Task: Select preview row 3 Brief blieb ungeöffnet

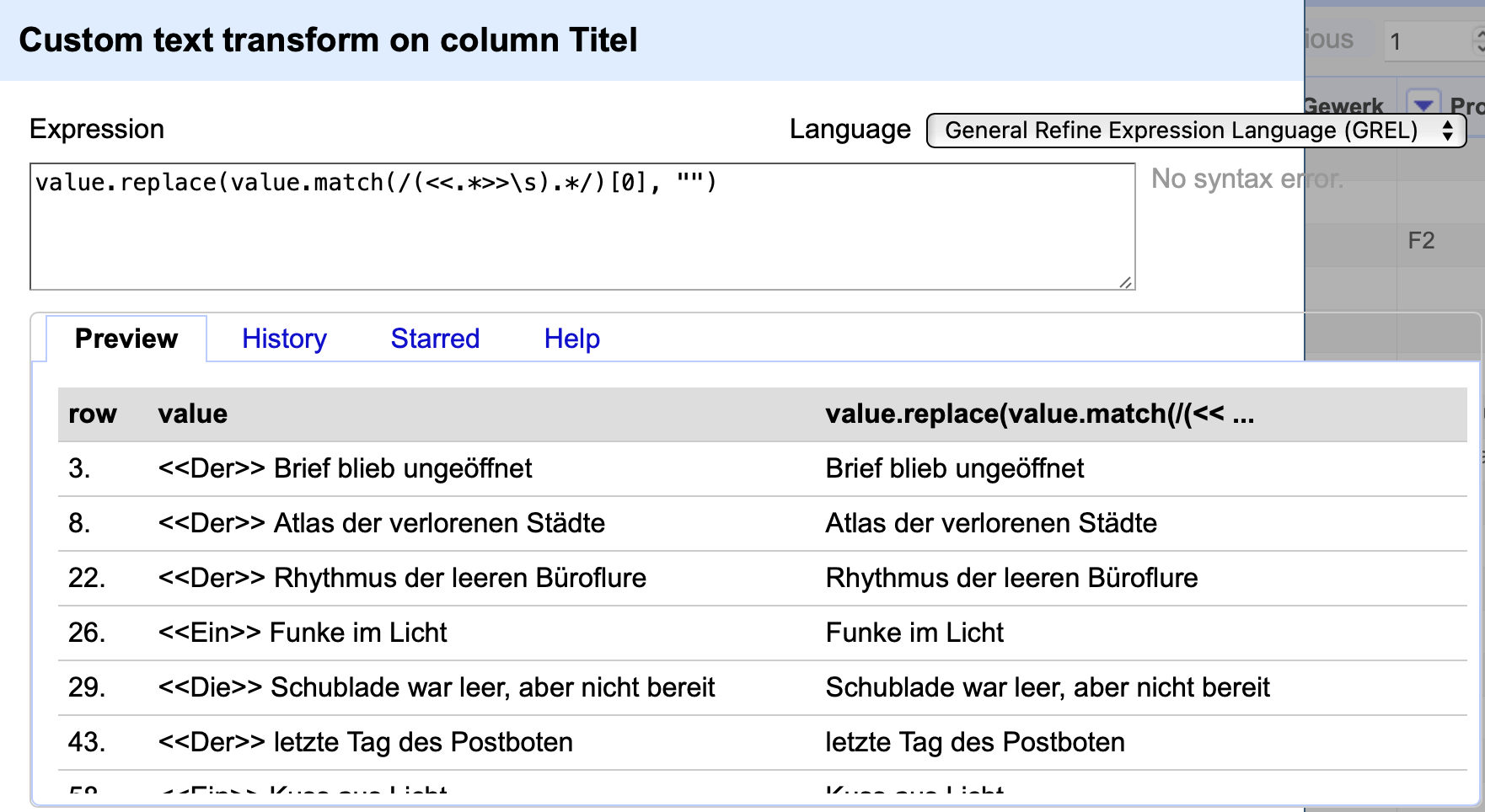Action: tap(763, 468)
